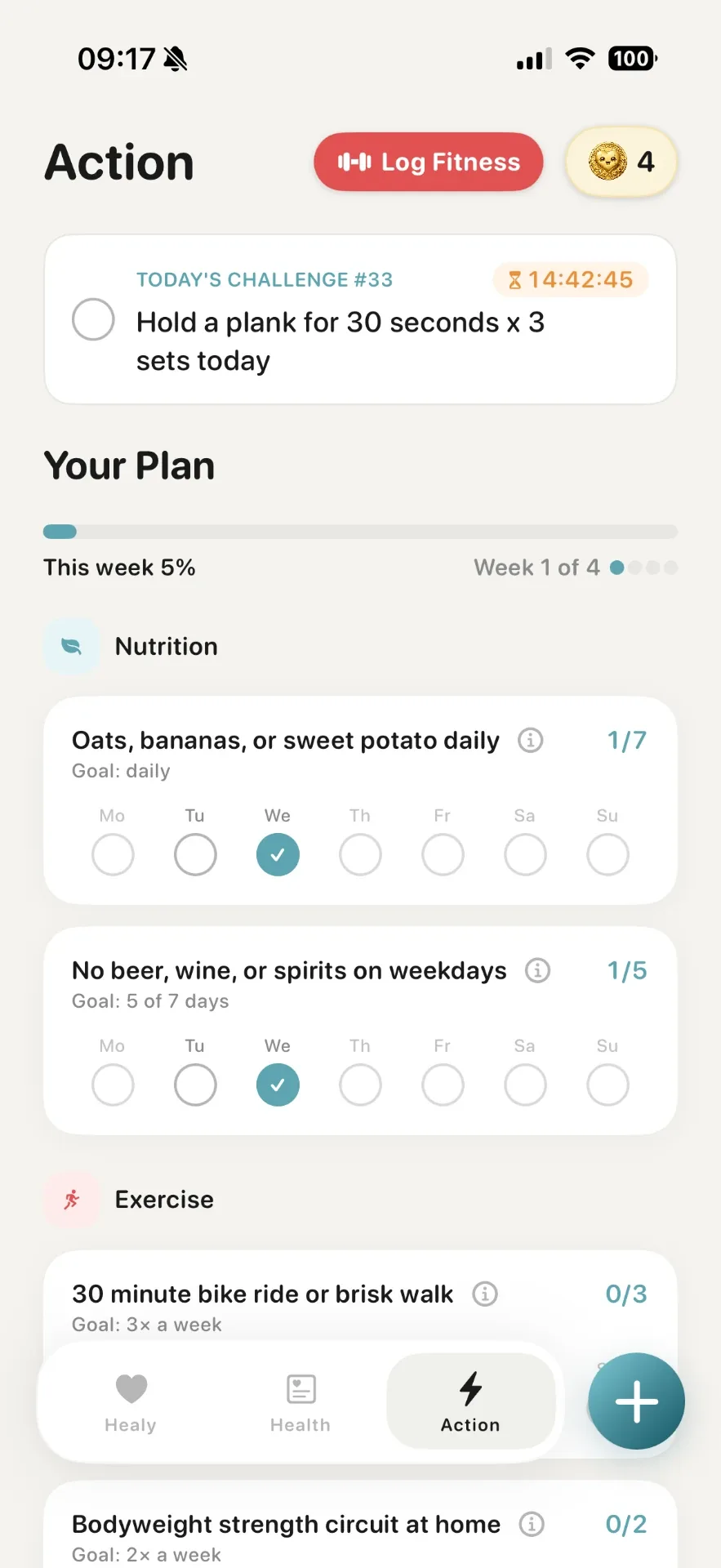The width and height of the screenshot is (721, 1568).
Task: Check Thursday for Oats, bananas habit
Action: (360, 855)
